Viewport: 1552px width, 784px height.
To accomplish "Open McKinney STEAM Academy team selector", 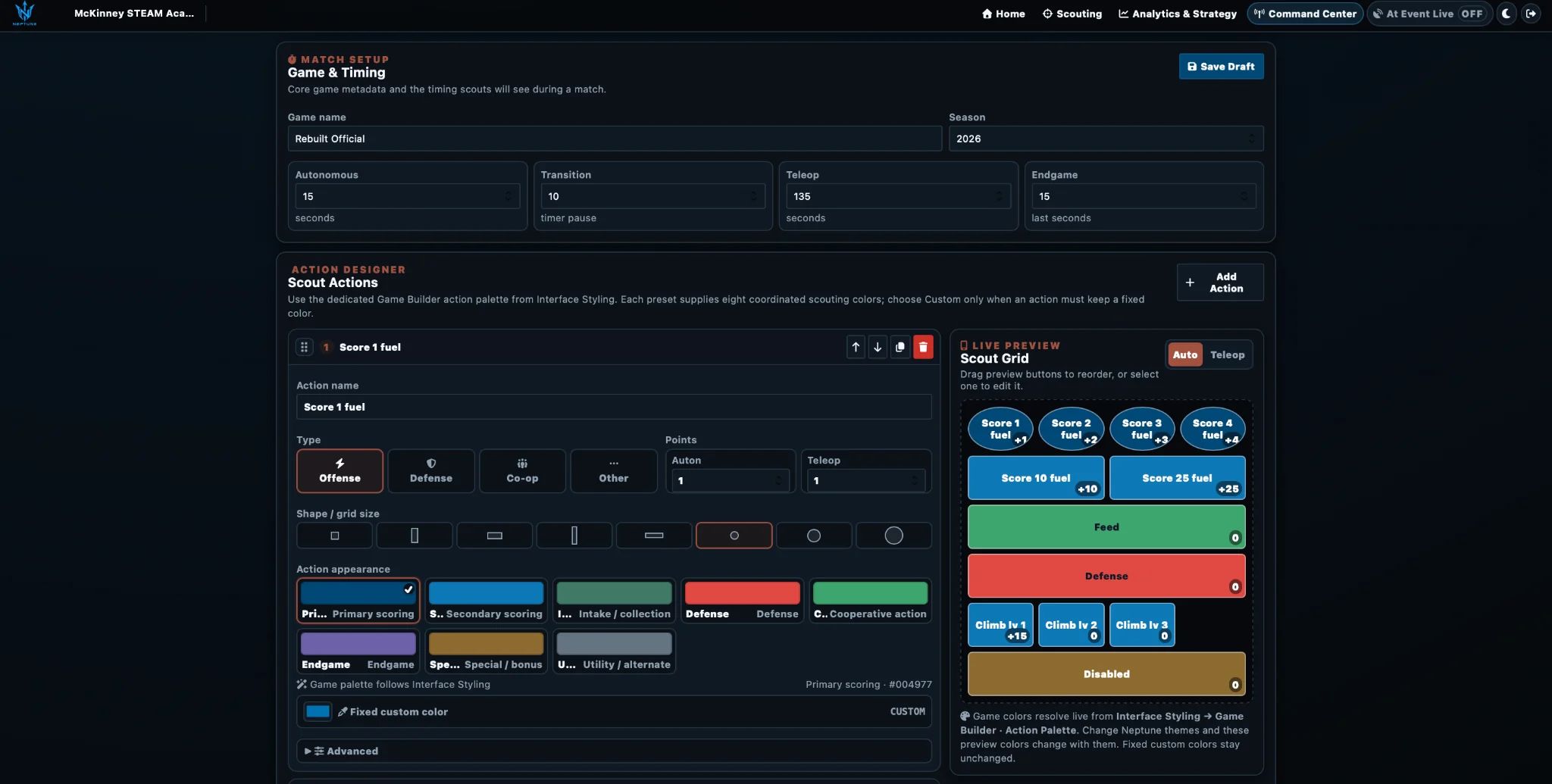I will (134, 14).
